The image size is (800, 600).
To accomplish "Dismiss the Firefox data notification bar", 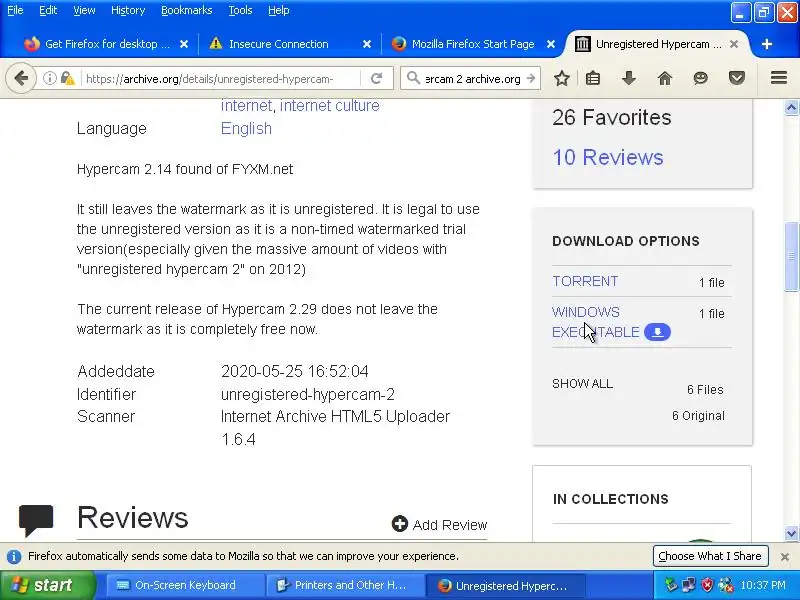I will 785,557.
